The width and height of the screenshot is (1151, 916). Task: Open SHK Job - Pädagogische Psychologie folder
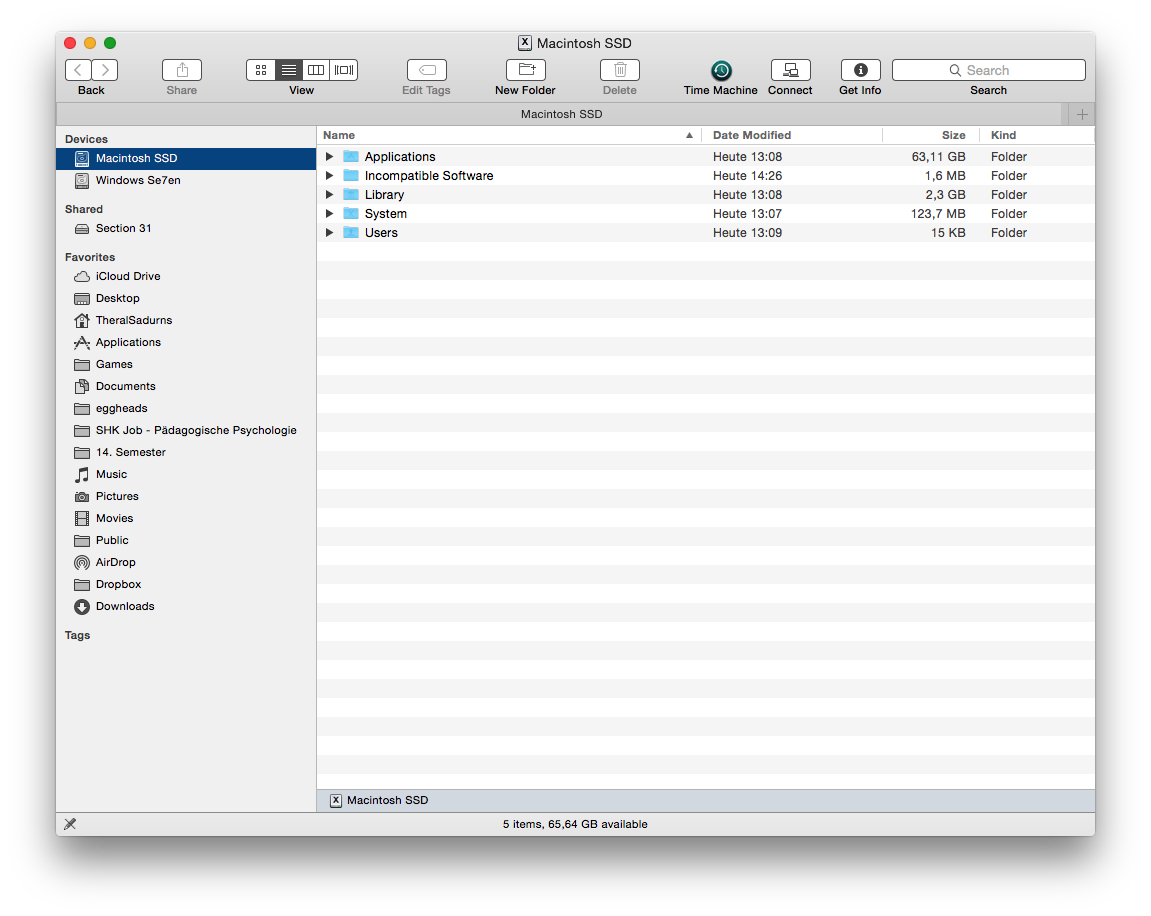[186, 431]
